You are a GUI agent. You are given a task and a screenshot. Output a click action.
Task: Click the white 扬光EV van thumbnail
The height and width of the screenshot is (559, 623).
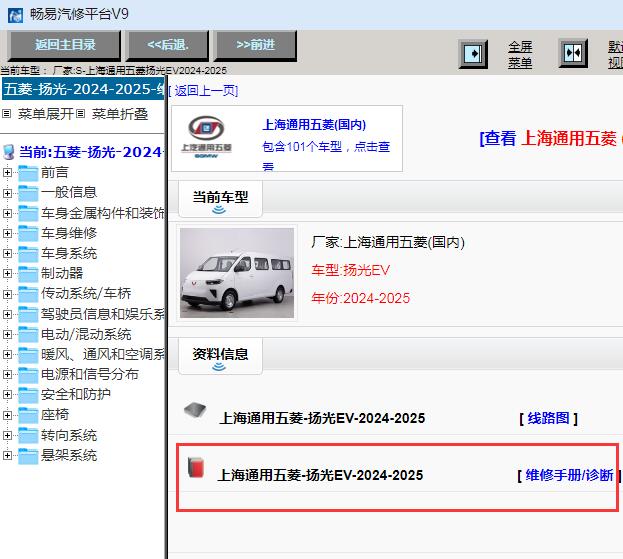pyautogui.click(x=237, y=273)
